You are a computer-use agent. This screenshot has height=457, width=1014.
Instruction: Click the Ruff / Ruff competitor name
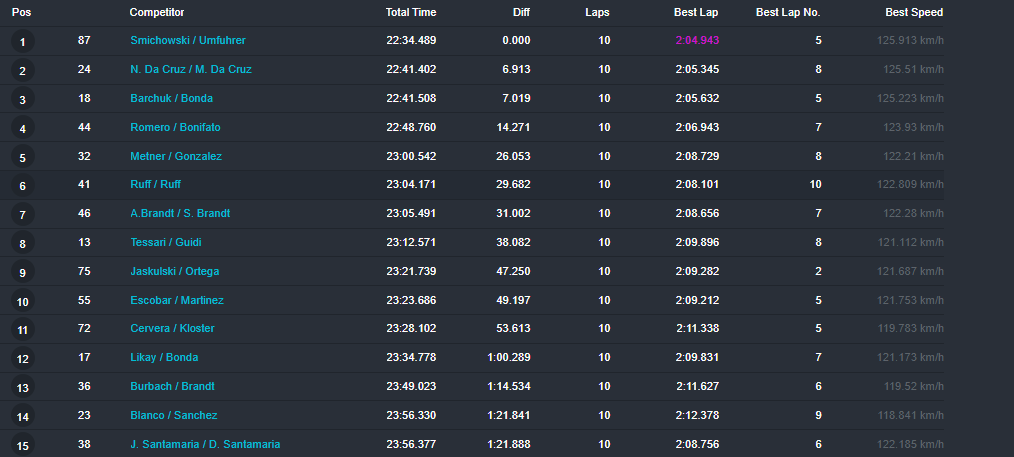pos(155,184)
